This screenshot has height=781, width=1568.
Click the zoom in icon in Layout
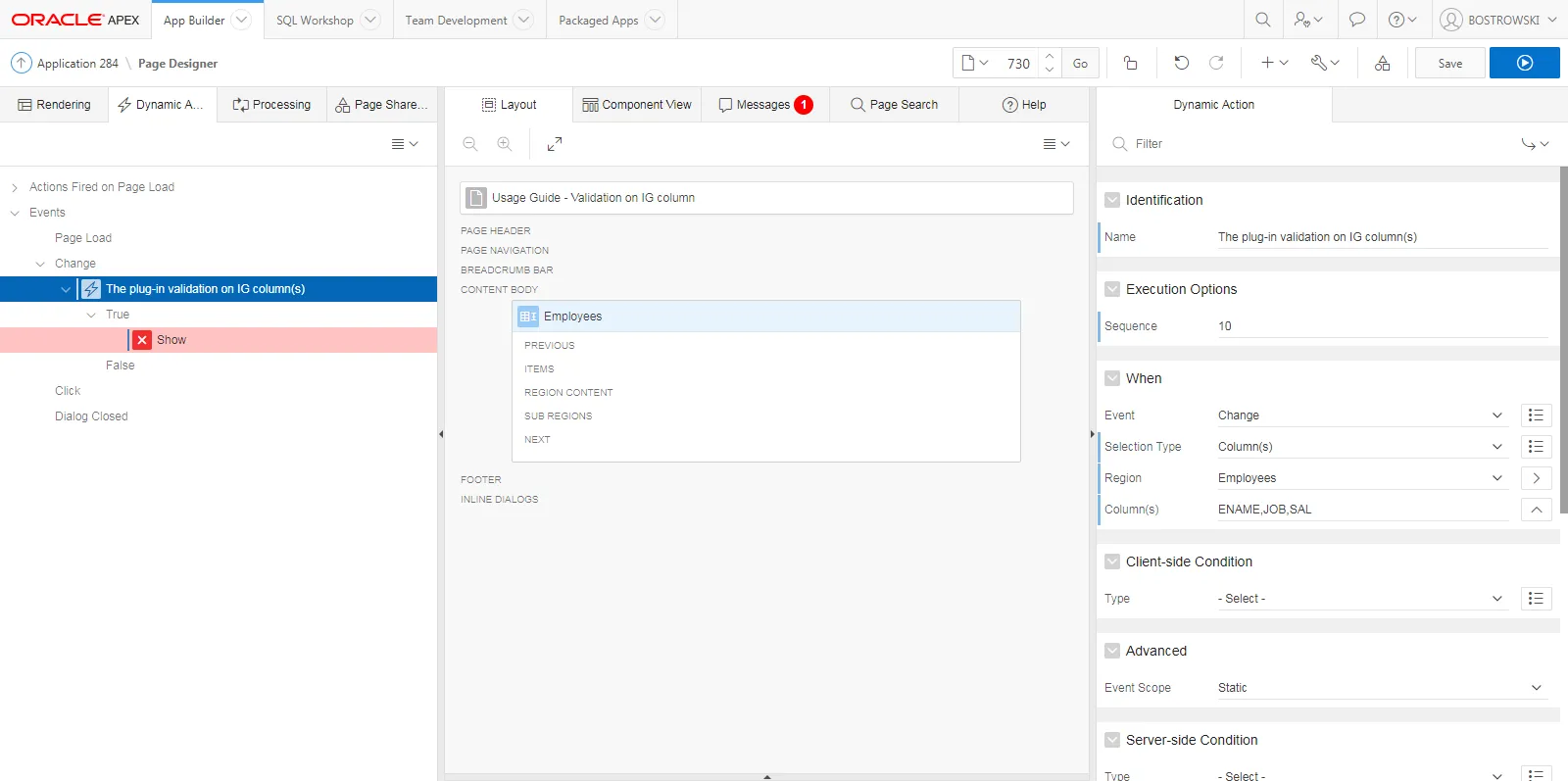(x=505, y=144)
